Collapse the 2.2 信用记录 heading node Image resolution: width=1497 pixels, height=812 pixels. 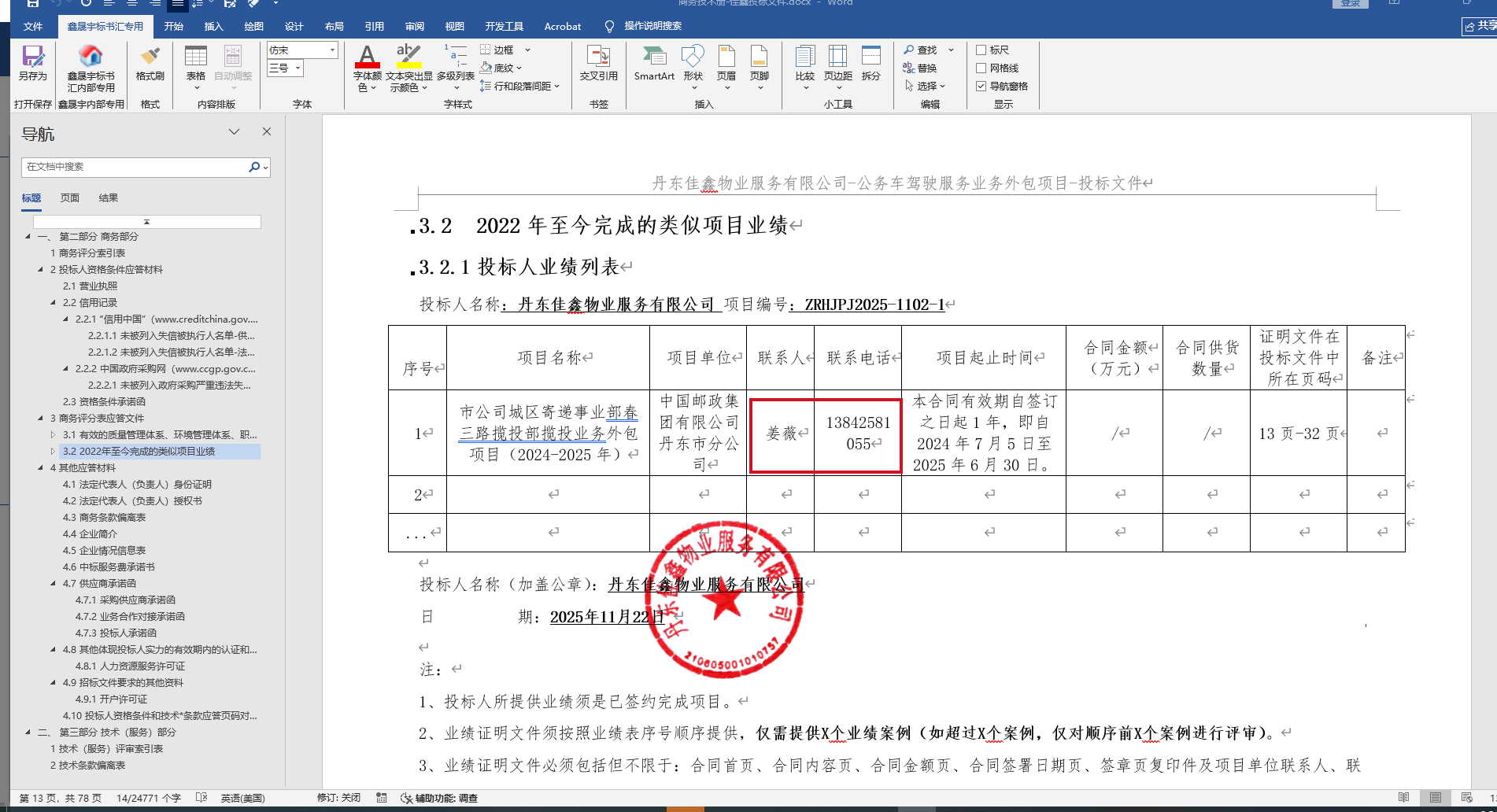pos(54,302)
